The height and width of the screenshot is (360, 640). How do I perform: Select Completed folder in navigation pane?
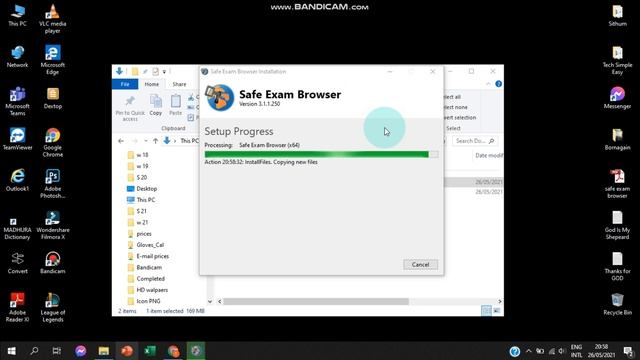[x=146, y=278]
